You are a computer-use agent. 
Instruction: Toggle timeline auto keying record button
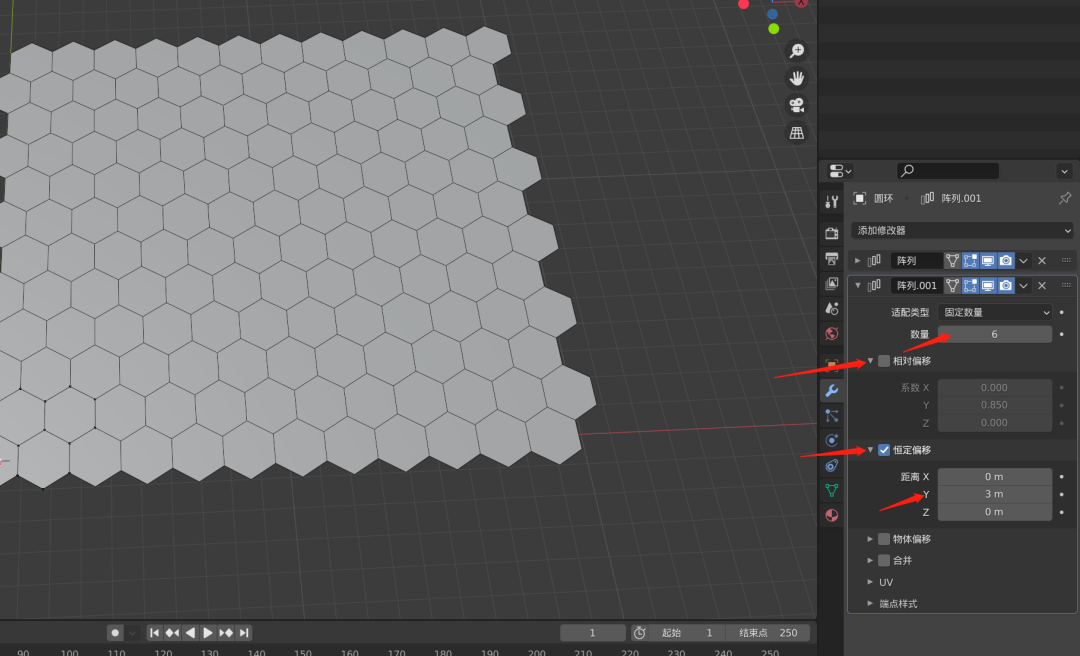tap(115, 633)
